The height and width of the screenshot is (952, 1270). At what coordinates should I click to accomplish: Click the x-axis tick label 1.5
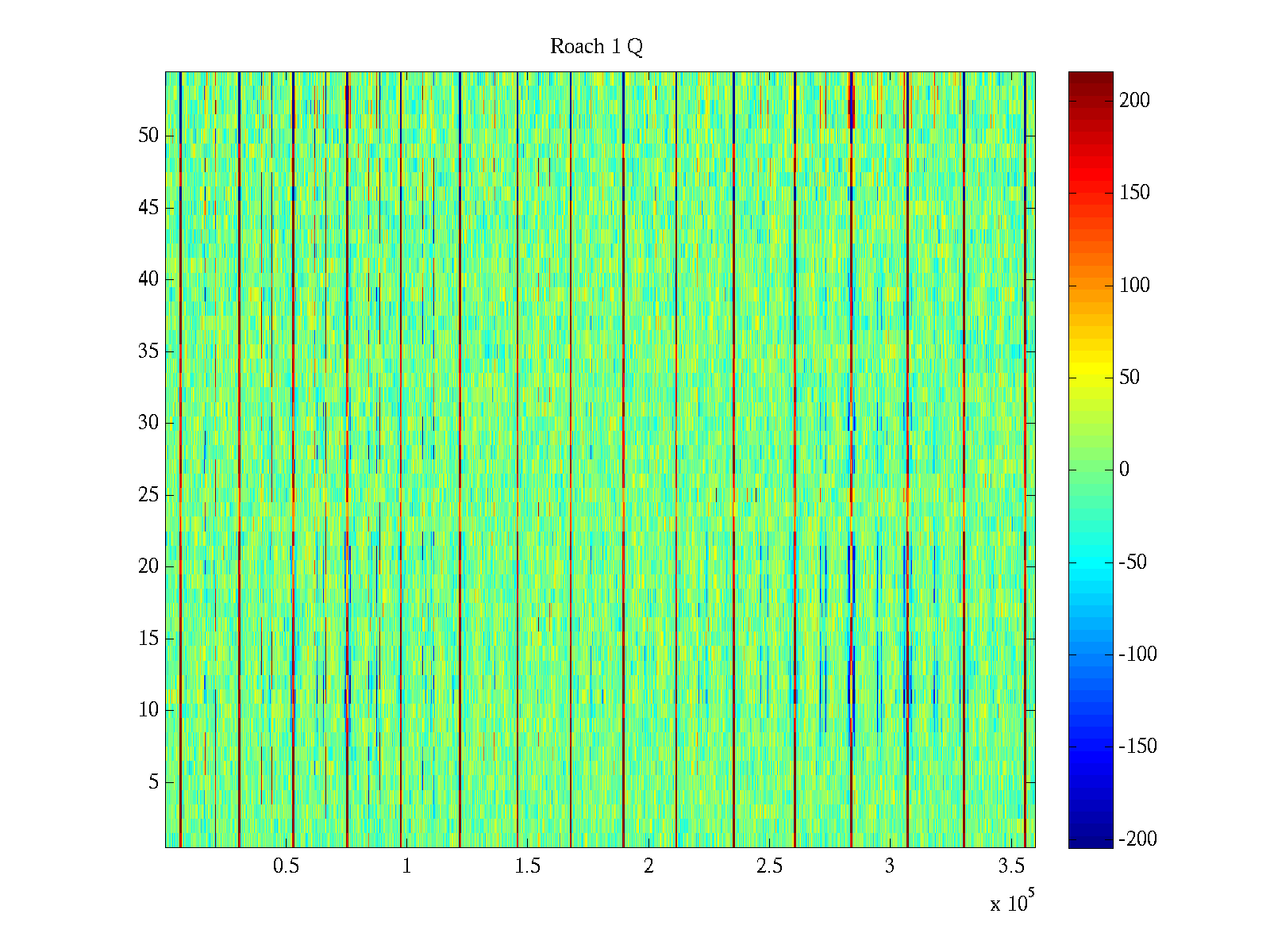pyautogui.click(x=528, y=866)
